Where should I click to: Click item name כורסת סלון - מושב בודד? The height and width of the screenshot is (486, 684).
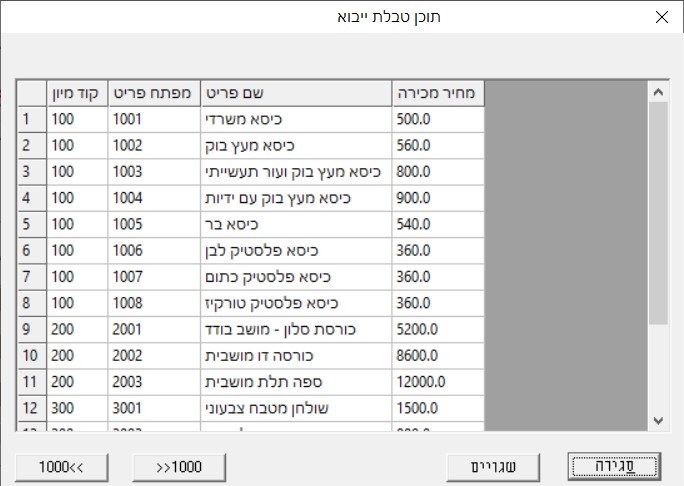click(296, 329)
